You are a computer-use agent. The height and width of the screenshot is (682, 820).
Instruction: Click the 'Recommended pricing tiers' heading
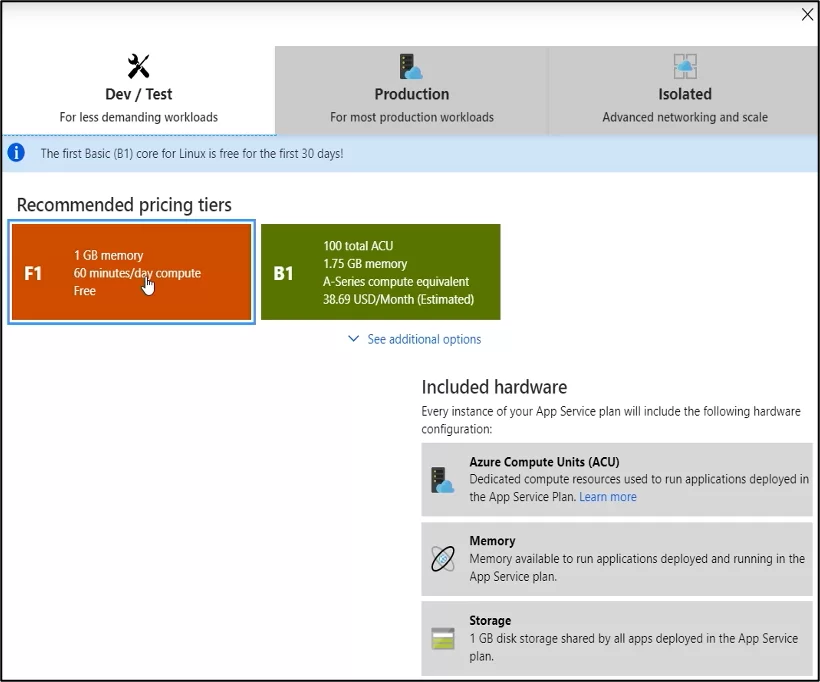coord(124,204)
